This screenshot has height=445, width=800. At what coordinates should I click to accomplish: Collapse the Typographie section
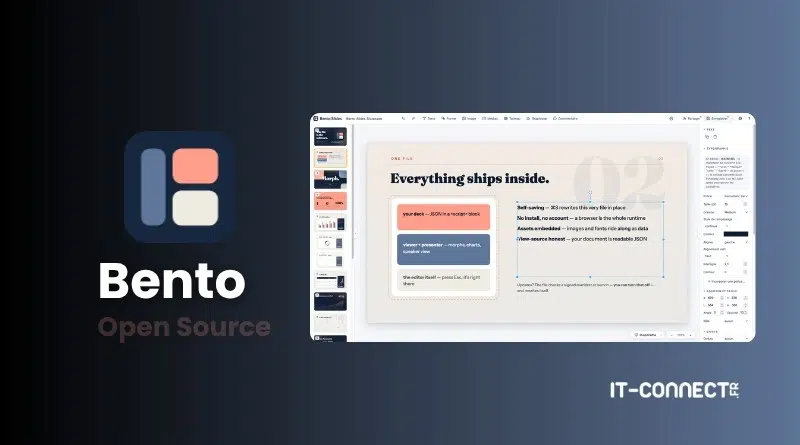pyautogui.click(x=716, y=149)
